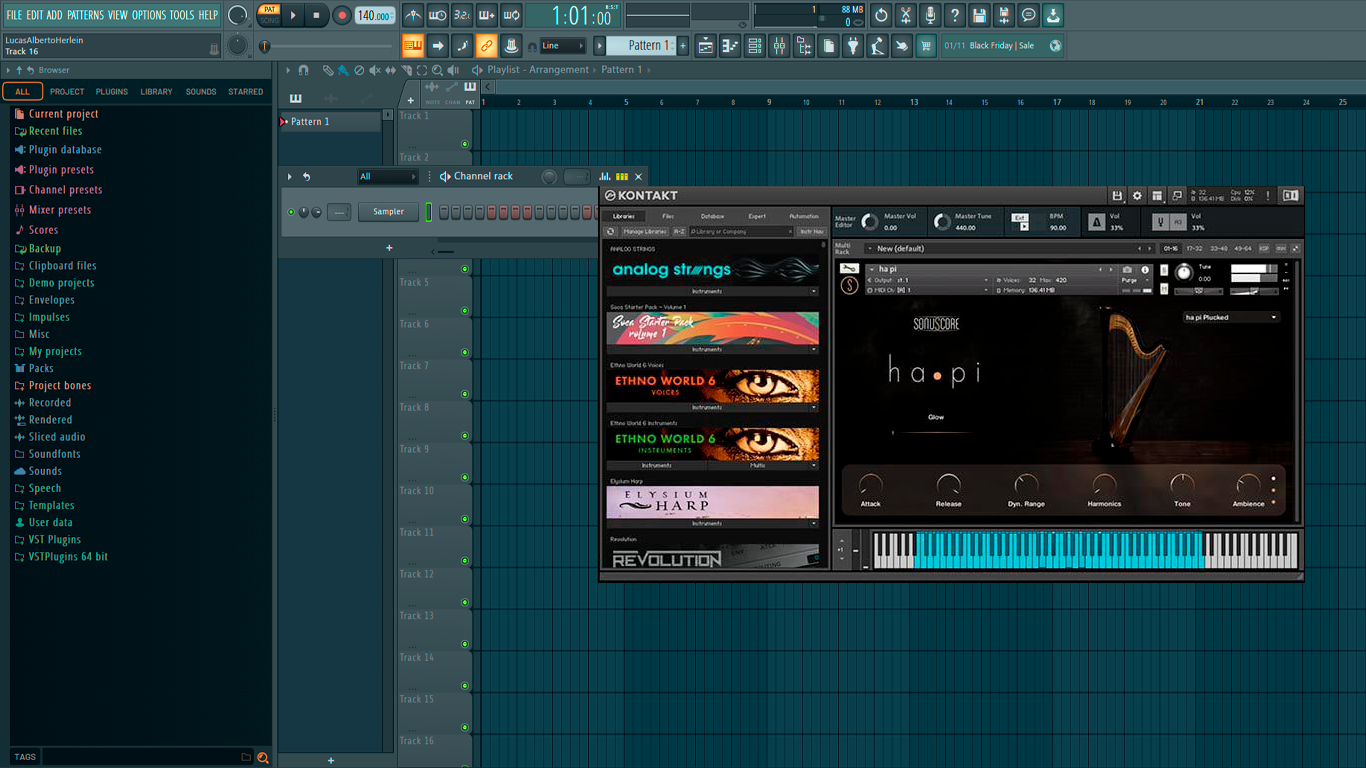Screen dimensions: 1366x768
Task: Enable link to controller chain icon
Action: (x=486, y=45)
